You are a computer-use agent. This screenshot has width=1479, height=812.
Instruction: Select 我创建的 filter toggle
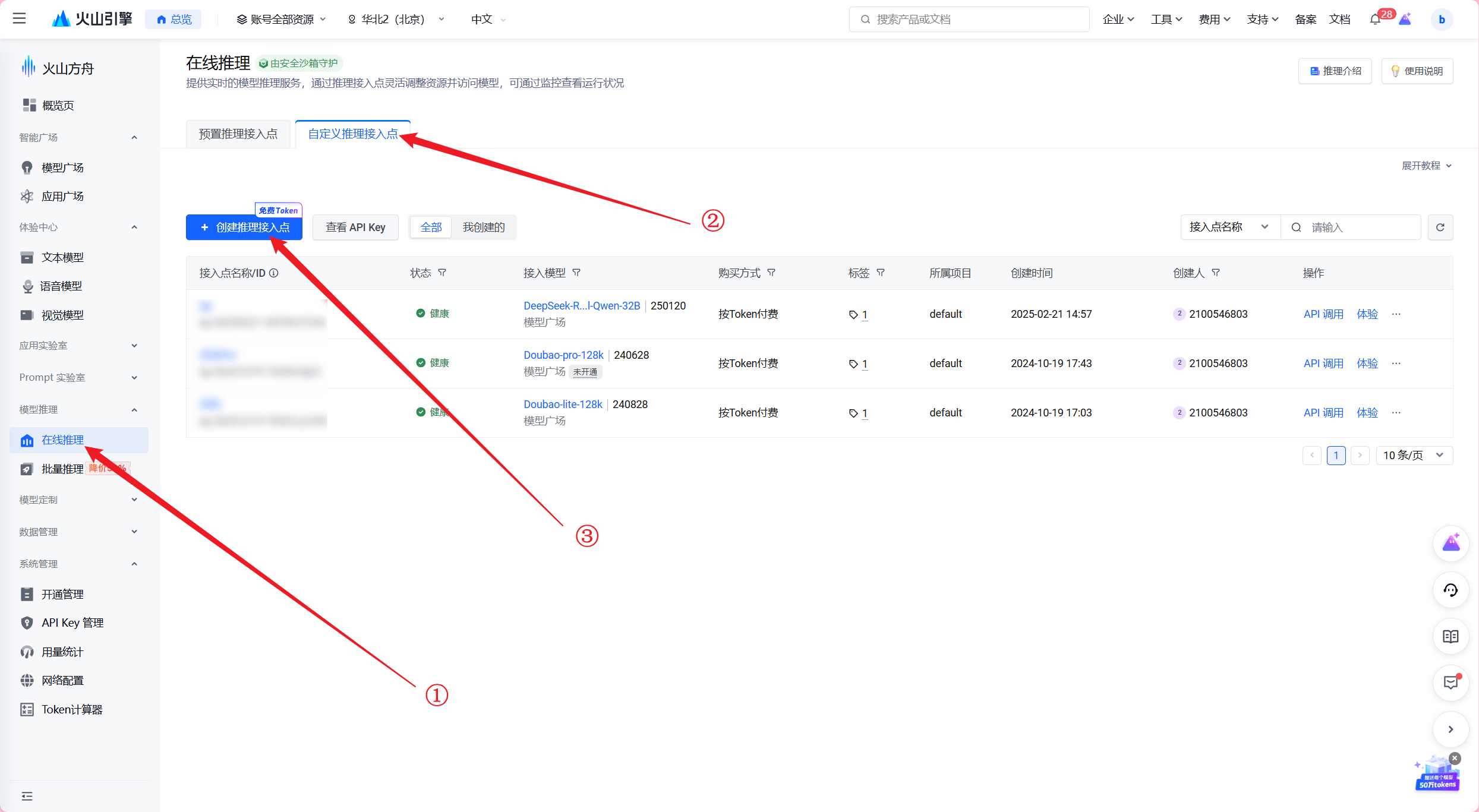click(x=484, y=227)
